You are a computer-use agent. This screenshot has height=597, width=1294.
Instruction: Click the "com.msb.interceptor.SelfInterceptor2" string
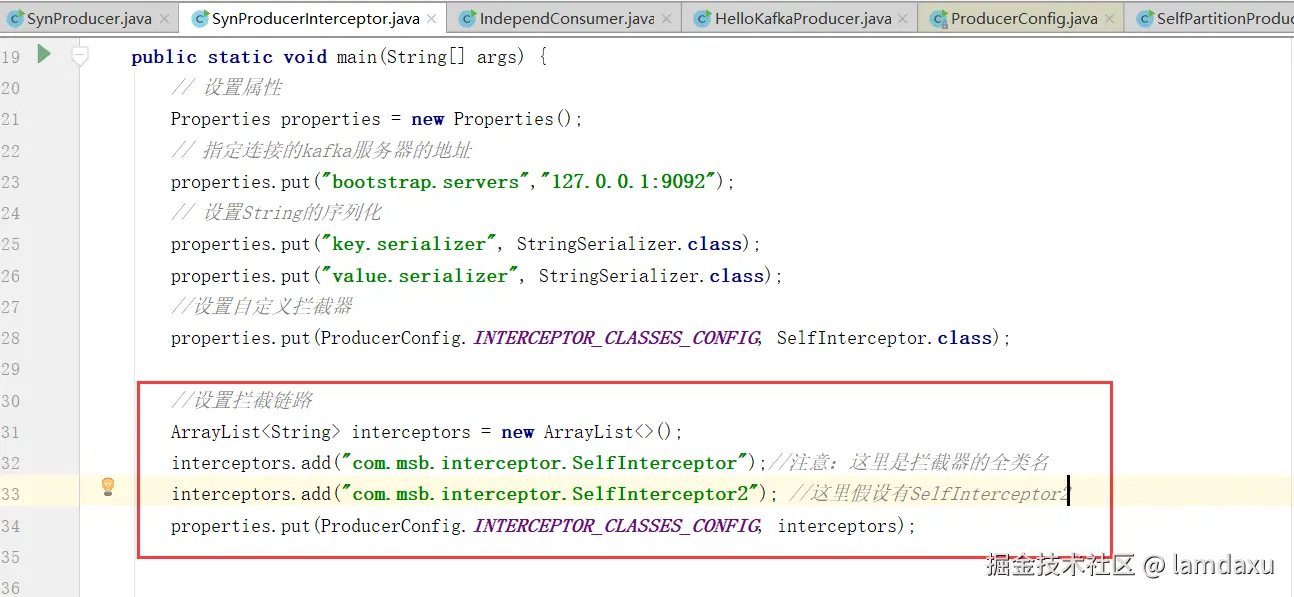[552, 494]
